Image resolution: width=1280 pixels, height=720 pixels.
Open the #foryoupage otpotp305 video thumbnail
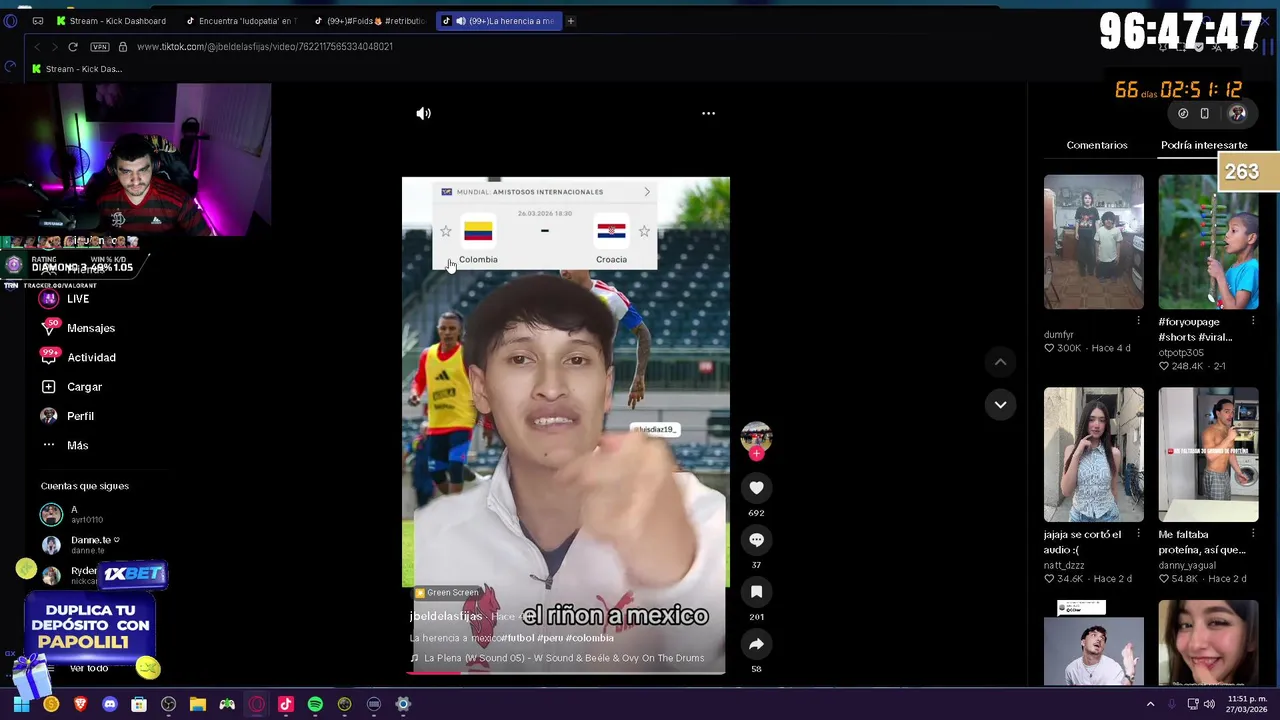pyautogui.click(x=1208, y=242)
